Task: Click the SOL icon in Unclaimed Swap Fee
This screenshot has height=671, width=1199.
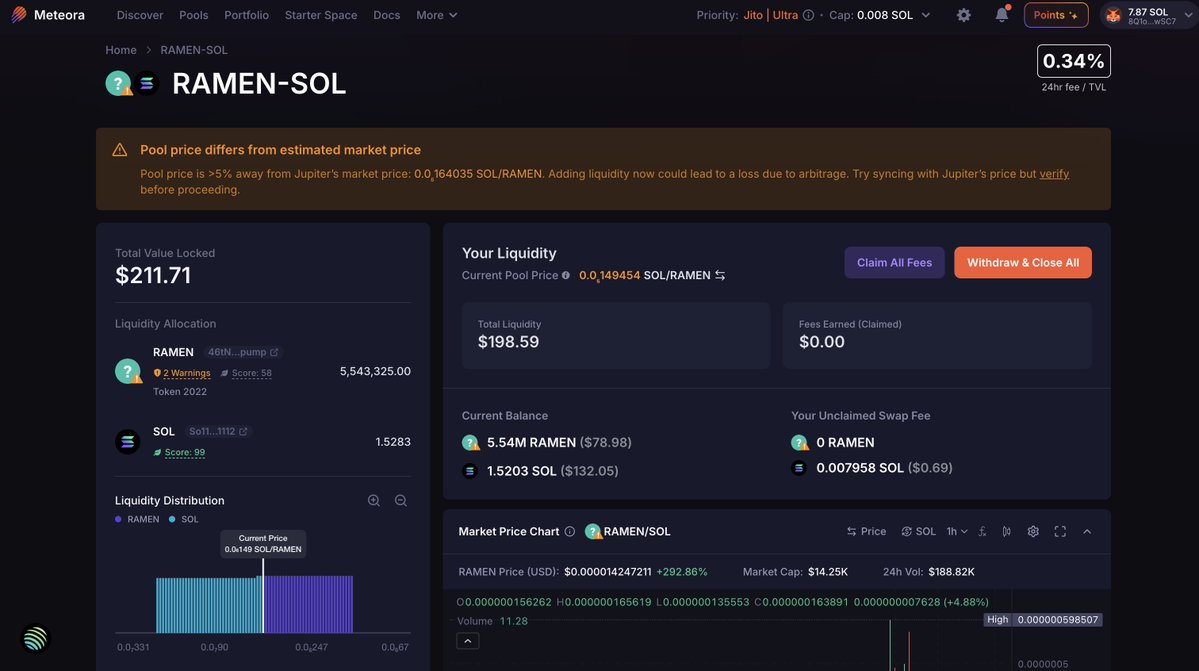Action: (x=799, y=468)
